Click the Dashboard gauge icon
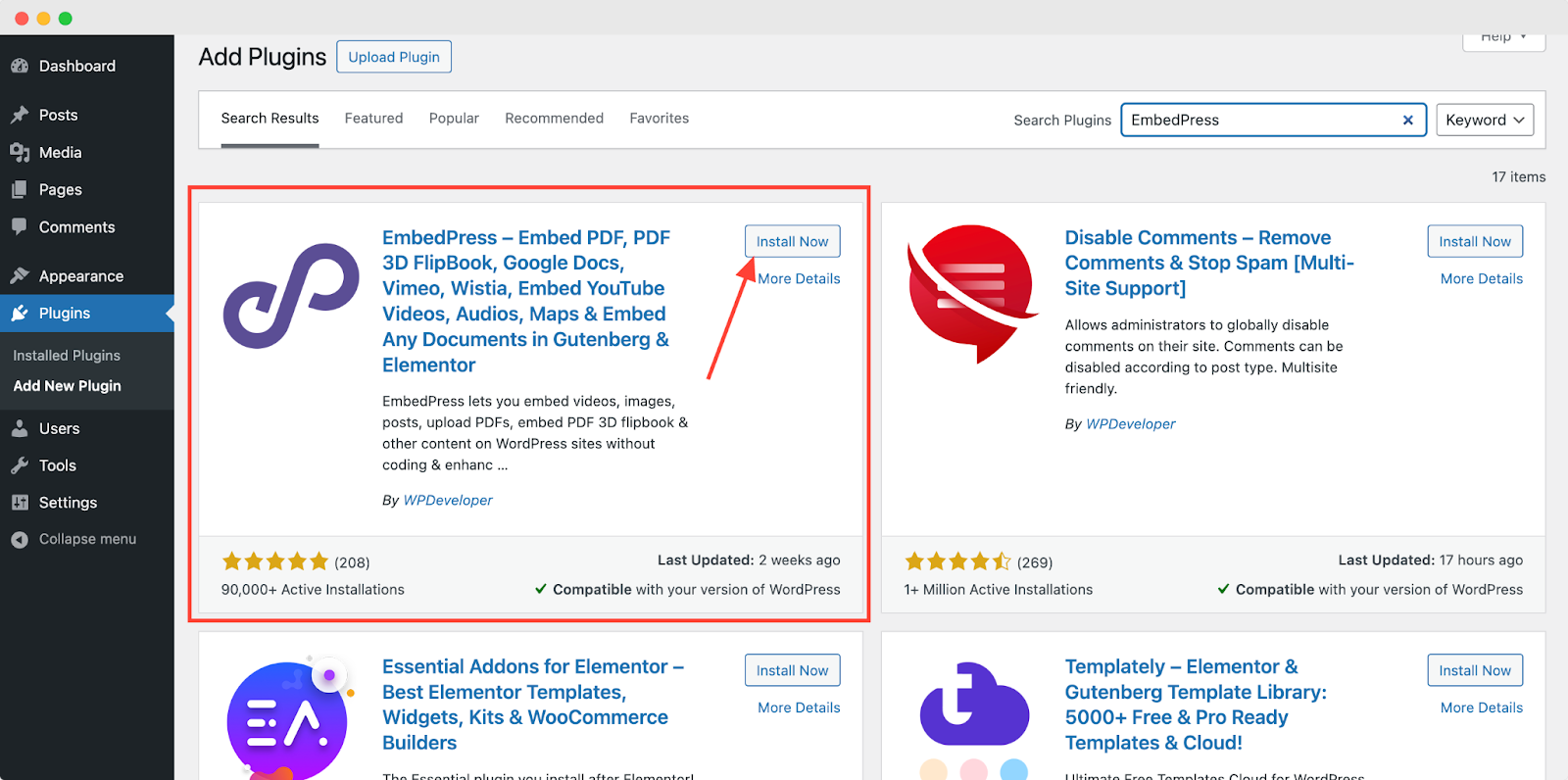Image resolution: width=1568 pixels, height=780 pixels. 20,66
